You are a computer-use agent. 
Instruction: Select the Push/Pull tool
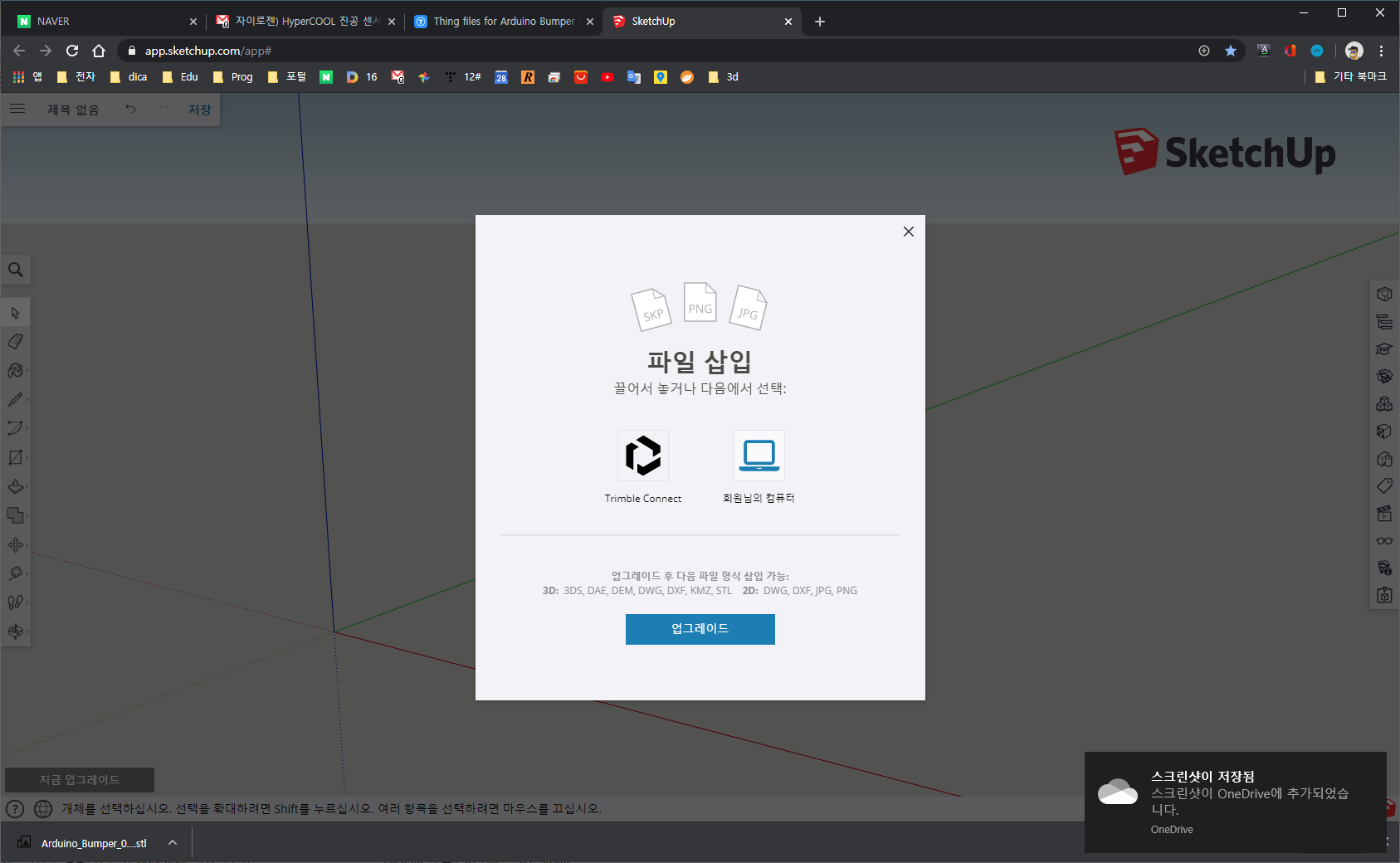[15, 486]
